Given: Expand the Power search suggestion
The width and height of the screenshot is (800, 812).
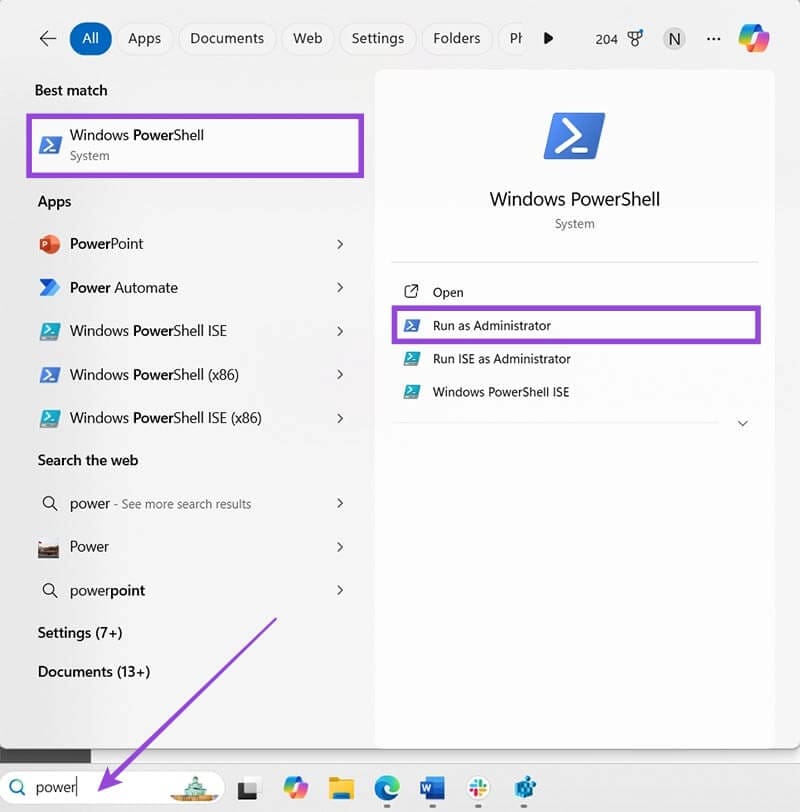Looking at the screenshot, I should click(340, 547).
